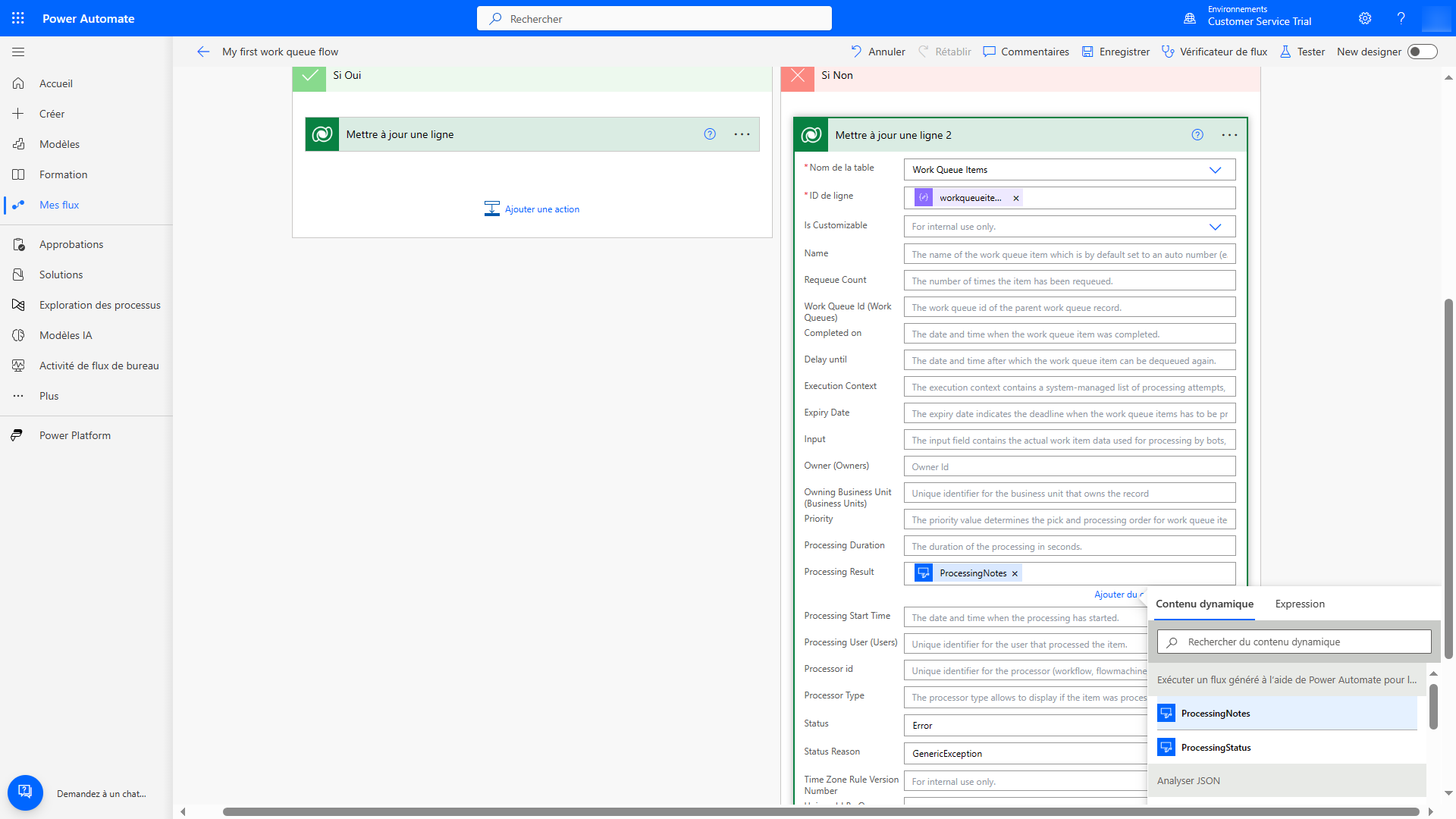
Task: Click the dynamic content search field
Action: [1294, 642]
